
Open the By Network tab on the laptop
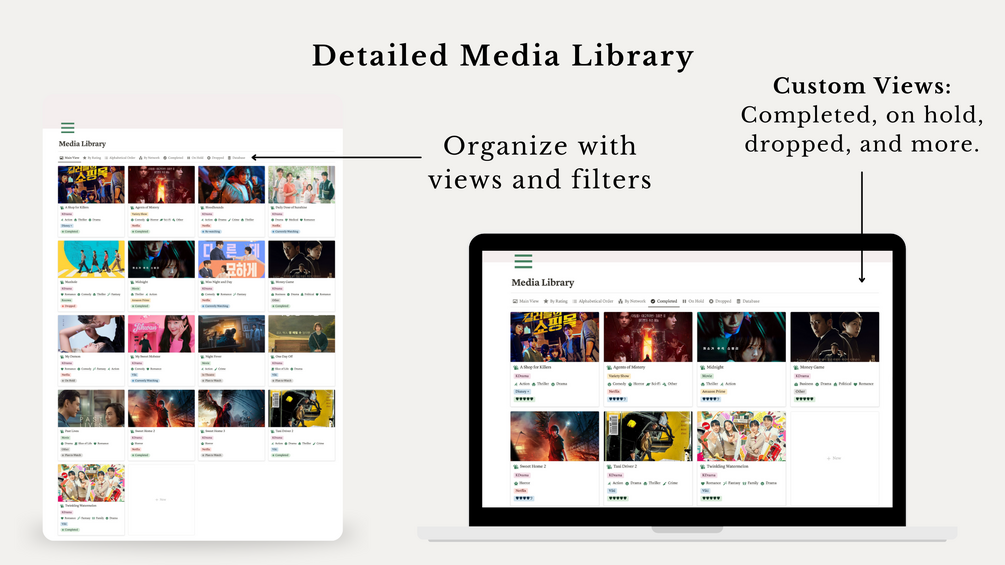point(632,301)
